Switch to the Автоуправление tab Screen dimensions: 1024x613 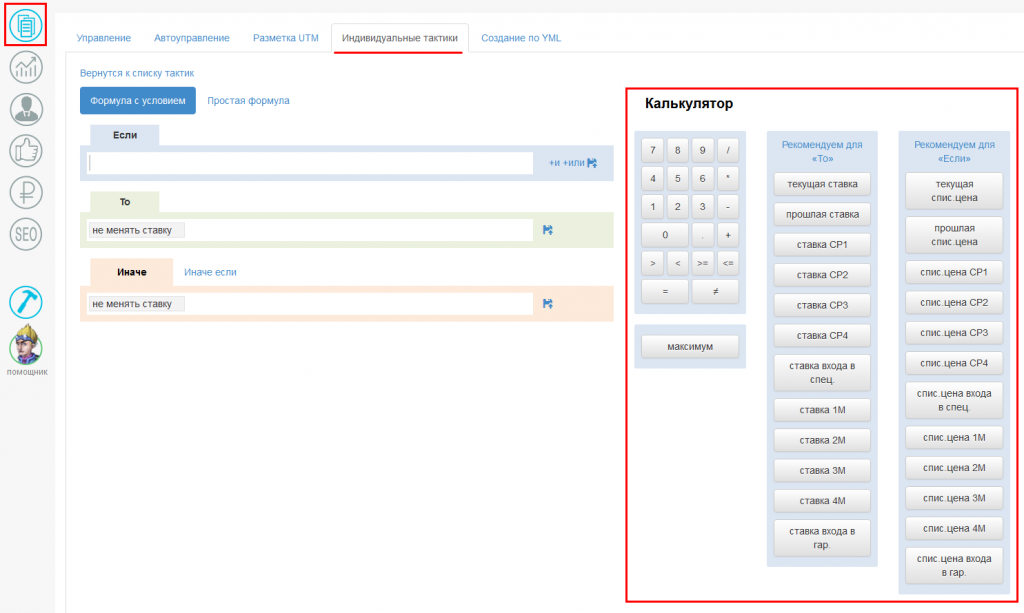[191, 38]
